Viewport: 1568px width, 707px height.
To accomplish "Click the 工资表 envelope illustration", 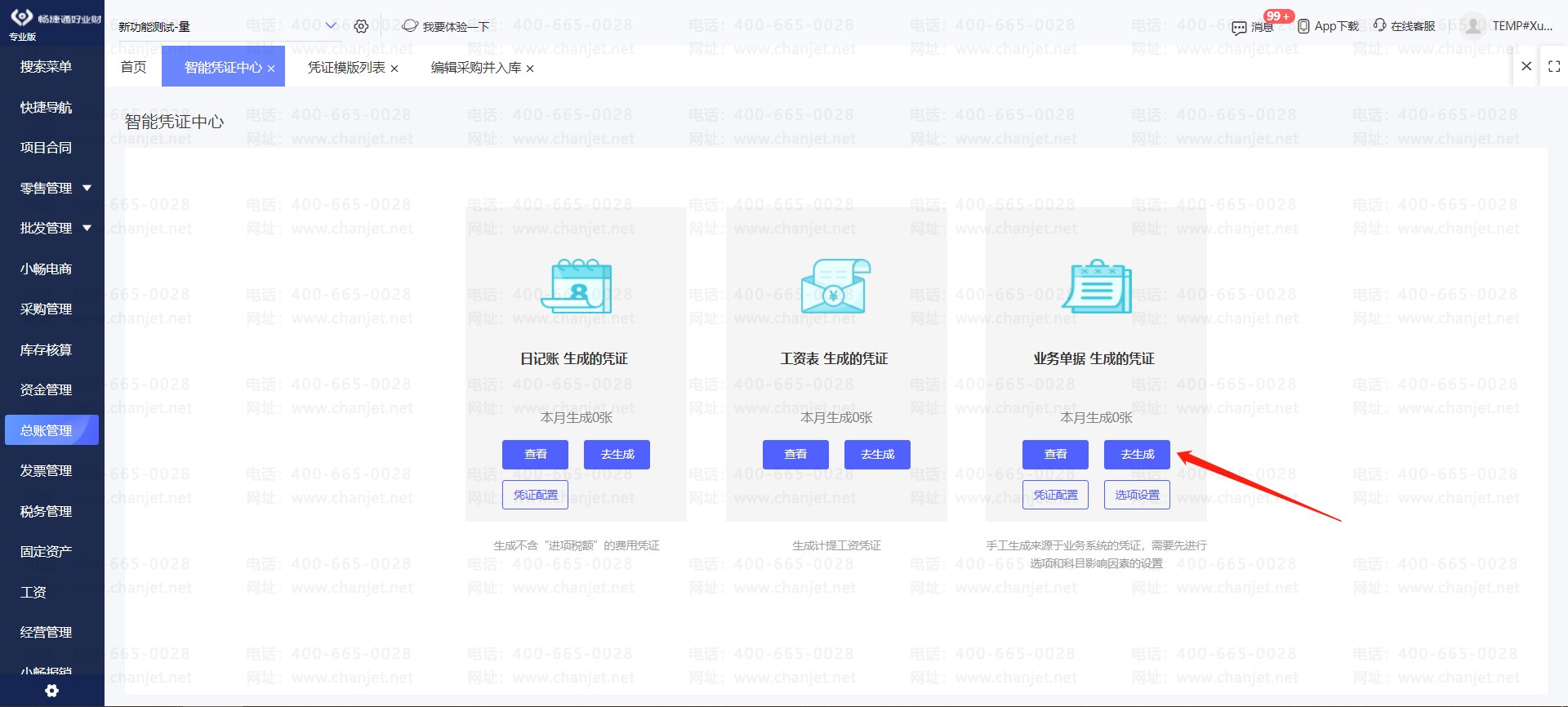I will pos(836,286).
